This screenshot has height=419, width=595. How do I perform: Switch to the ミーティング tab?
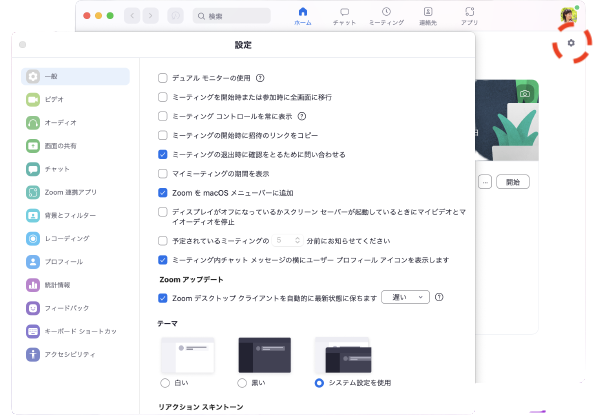tap(386, 16)
